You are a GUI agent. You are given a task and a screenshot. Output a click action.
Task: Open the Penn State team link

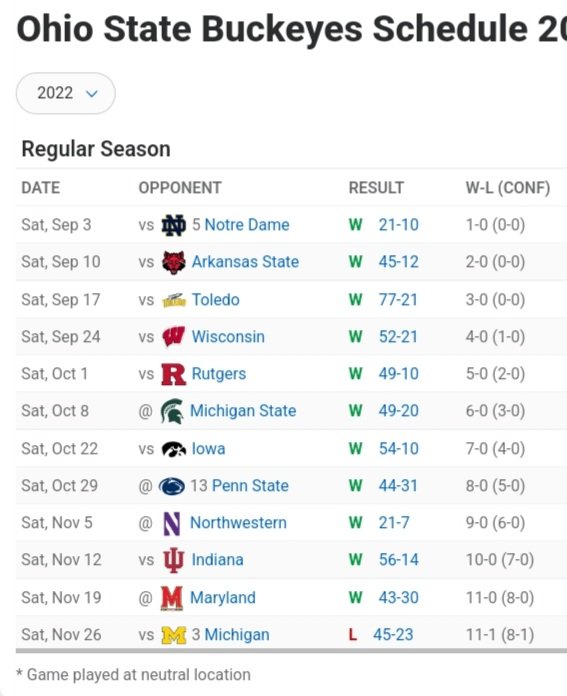pos(250,486)
